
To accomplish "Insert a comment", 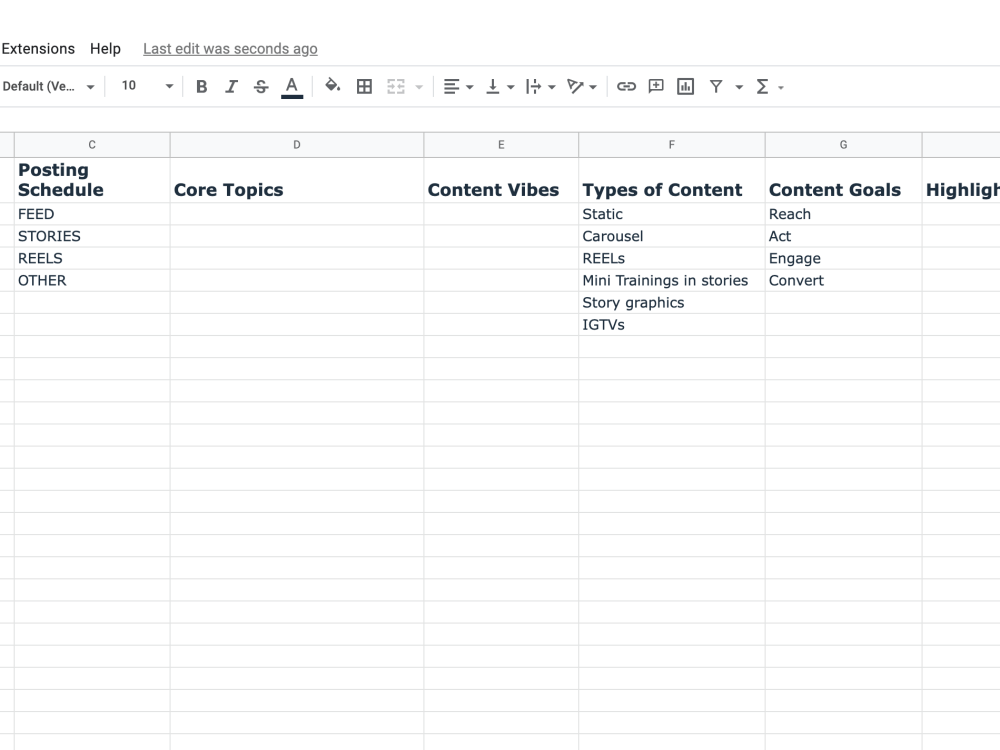I will (656, 86).
